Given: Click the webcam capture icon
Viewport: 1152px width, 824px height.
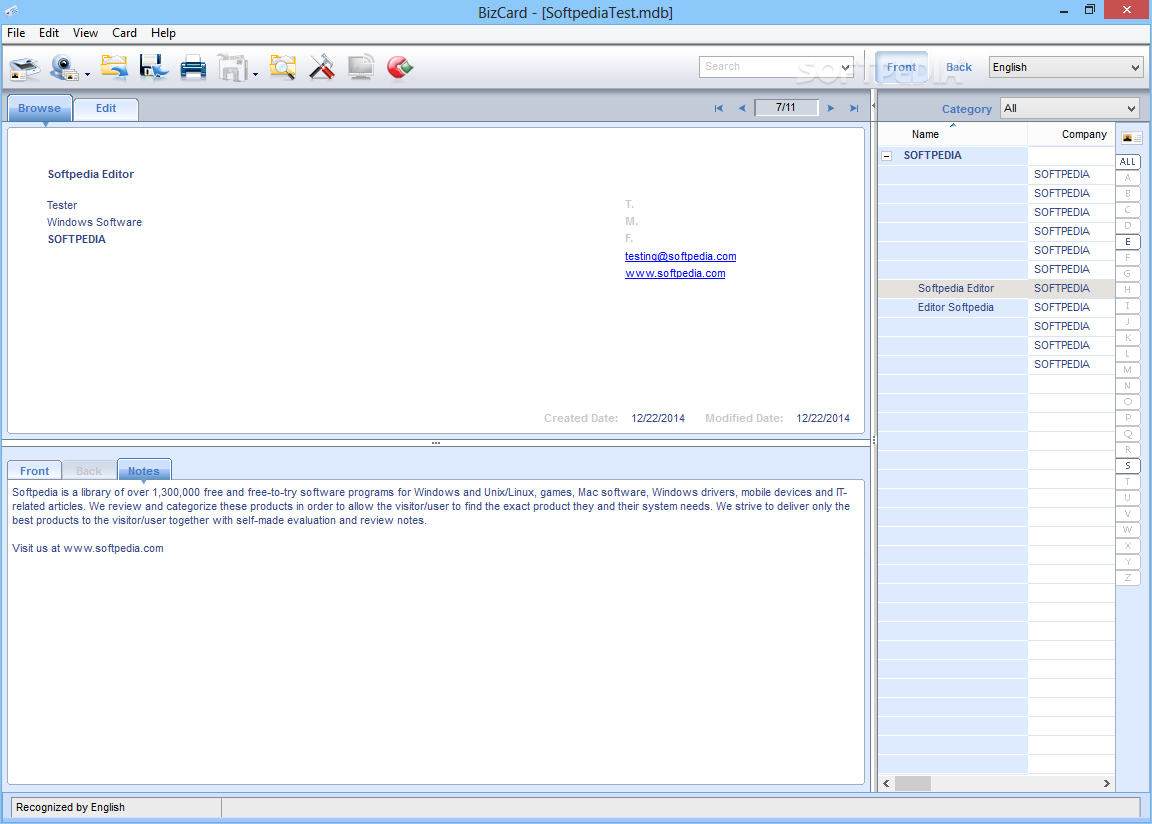Looking at the screenshot, I should point(65,68).
